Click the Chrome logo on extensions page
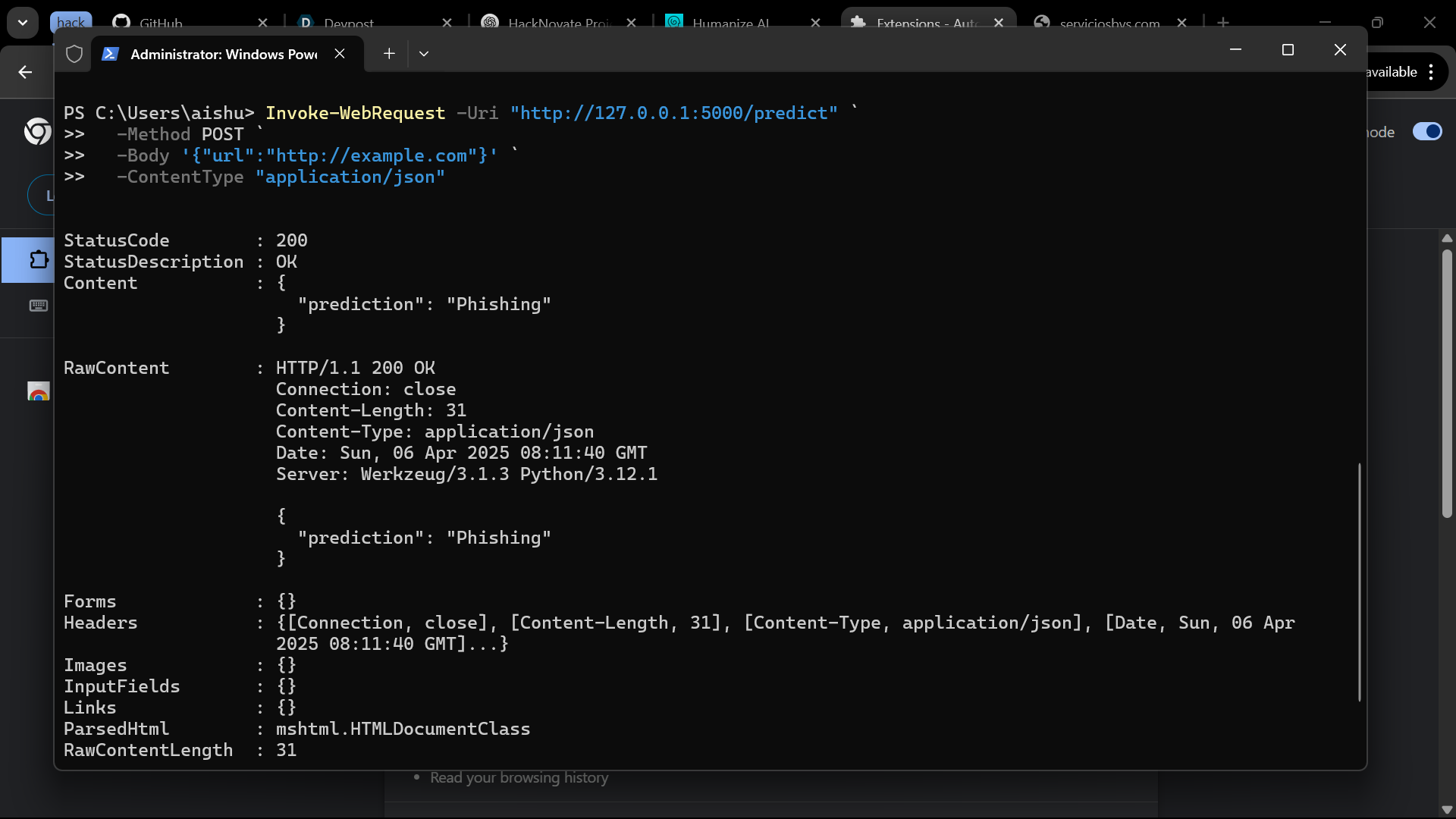1456x819 pixels. 36,132
